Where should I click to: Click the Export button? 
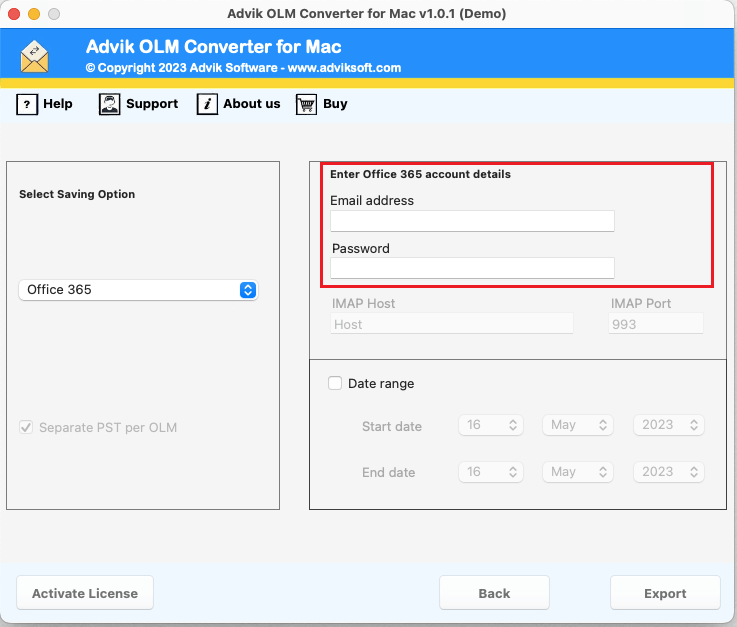click(665, 593)
